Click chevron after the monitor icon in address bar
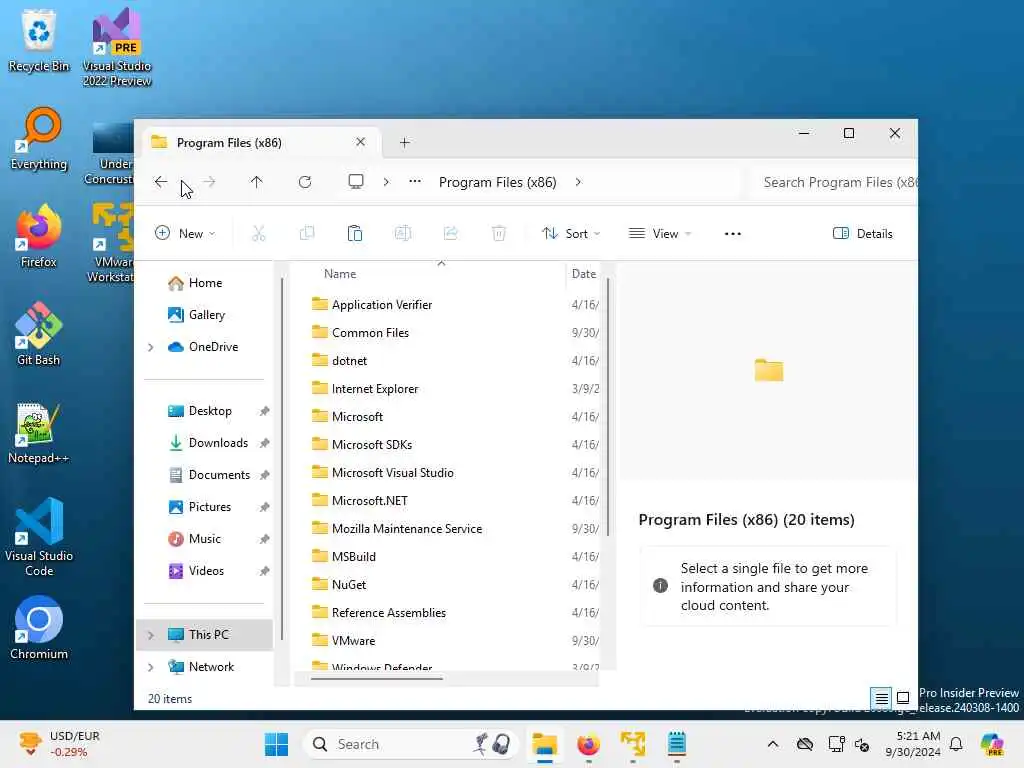1024x768 pixels. tap(386, 182)
